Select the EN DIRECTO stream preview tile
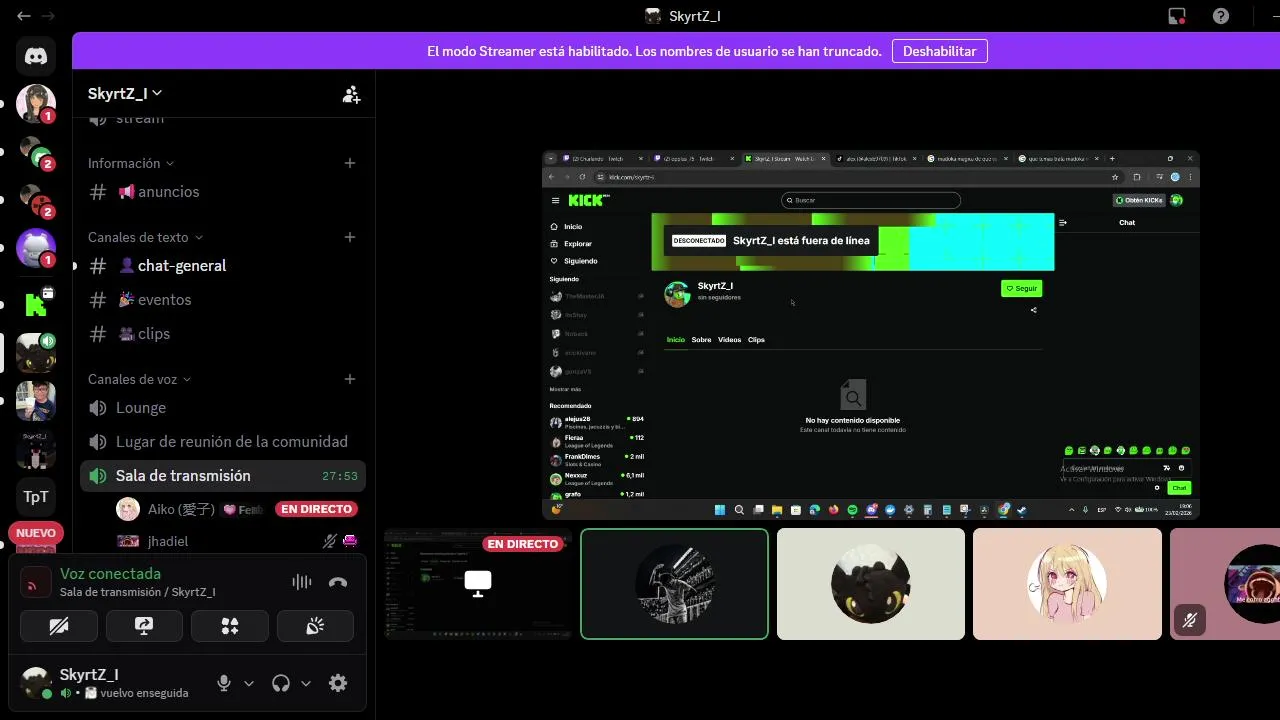This screenshot has width=1280, height=720. (478, 584)
